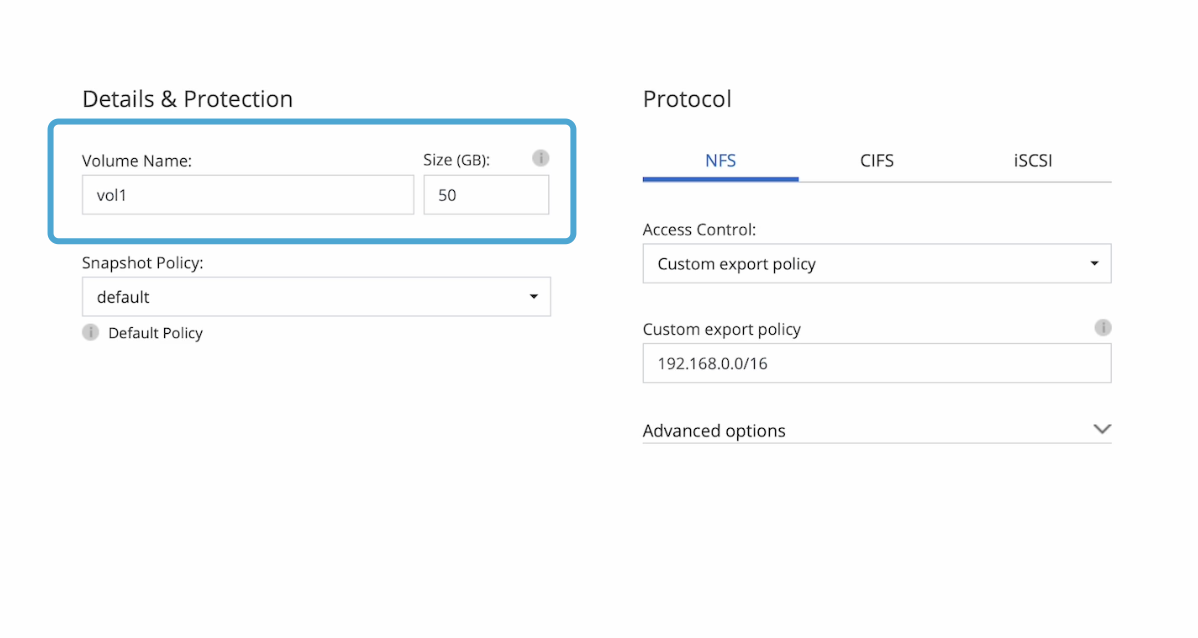The image size is (1198, 638).
Task: Switch to the iSCSI tab
Action: (1032, 160)
